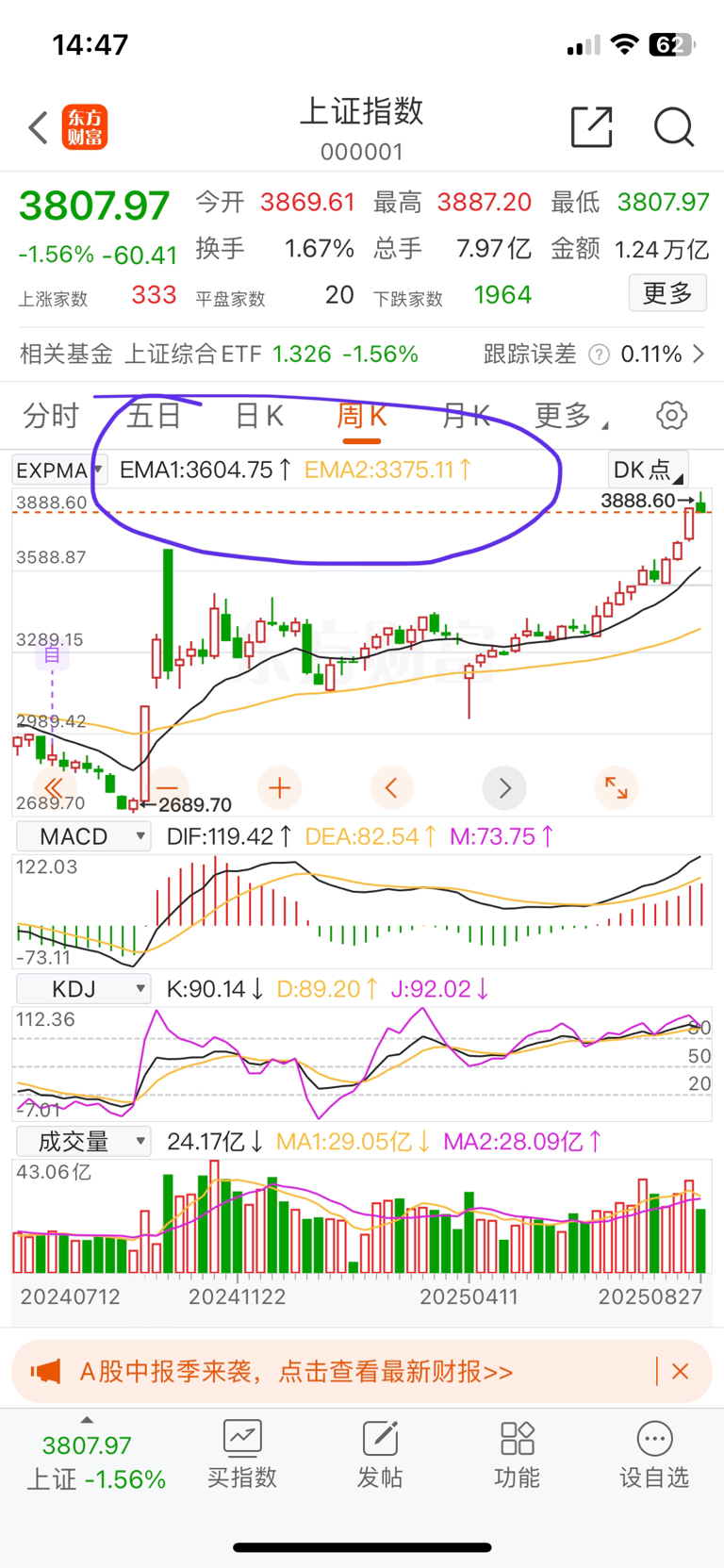Open the KDJ indicator dropdown
Viewport: 724px width, 1568px height.
(x=84, y=989)
